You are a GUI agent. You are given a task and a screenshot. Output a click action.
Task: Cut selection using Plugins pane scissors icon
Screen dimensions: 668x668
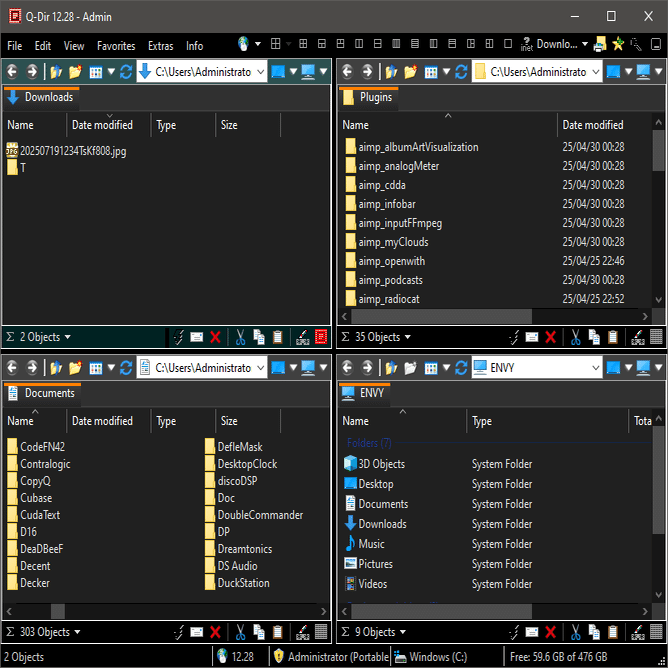576,337
